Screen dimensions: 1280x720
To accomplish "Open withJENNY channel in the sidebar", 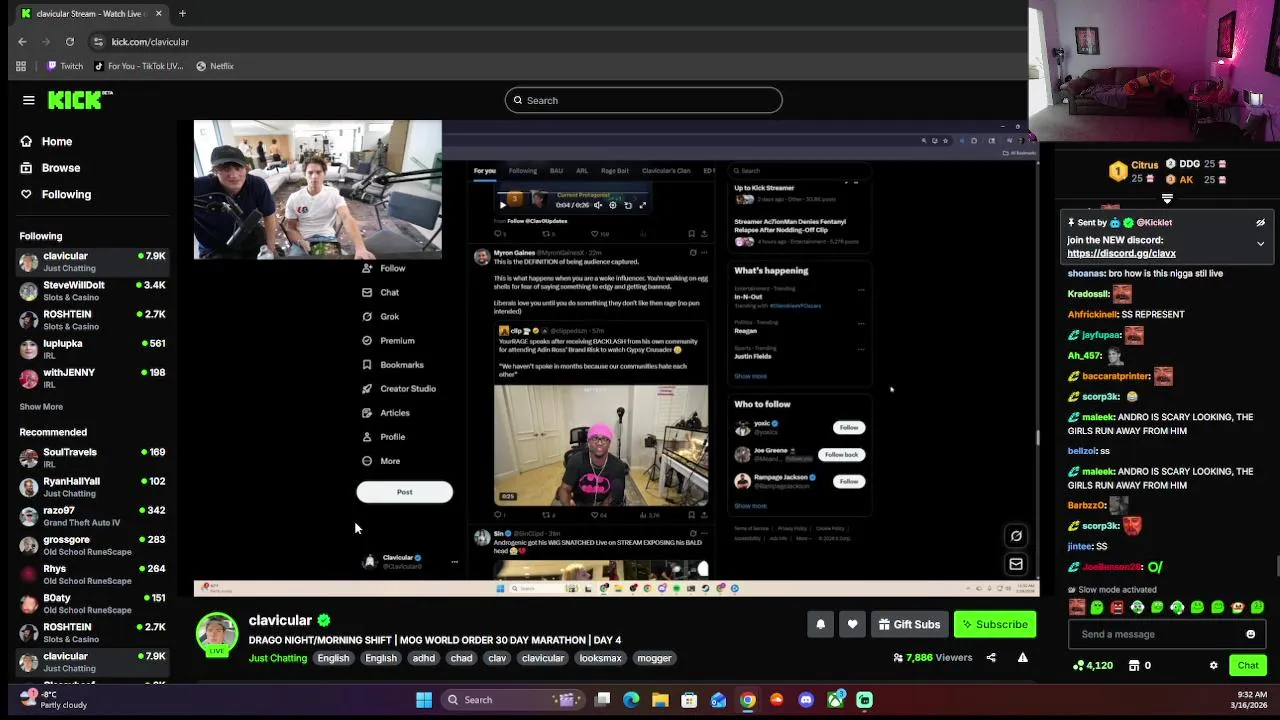I will click(92, 378).
